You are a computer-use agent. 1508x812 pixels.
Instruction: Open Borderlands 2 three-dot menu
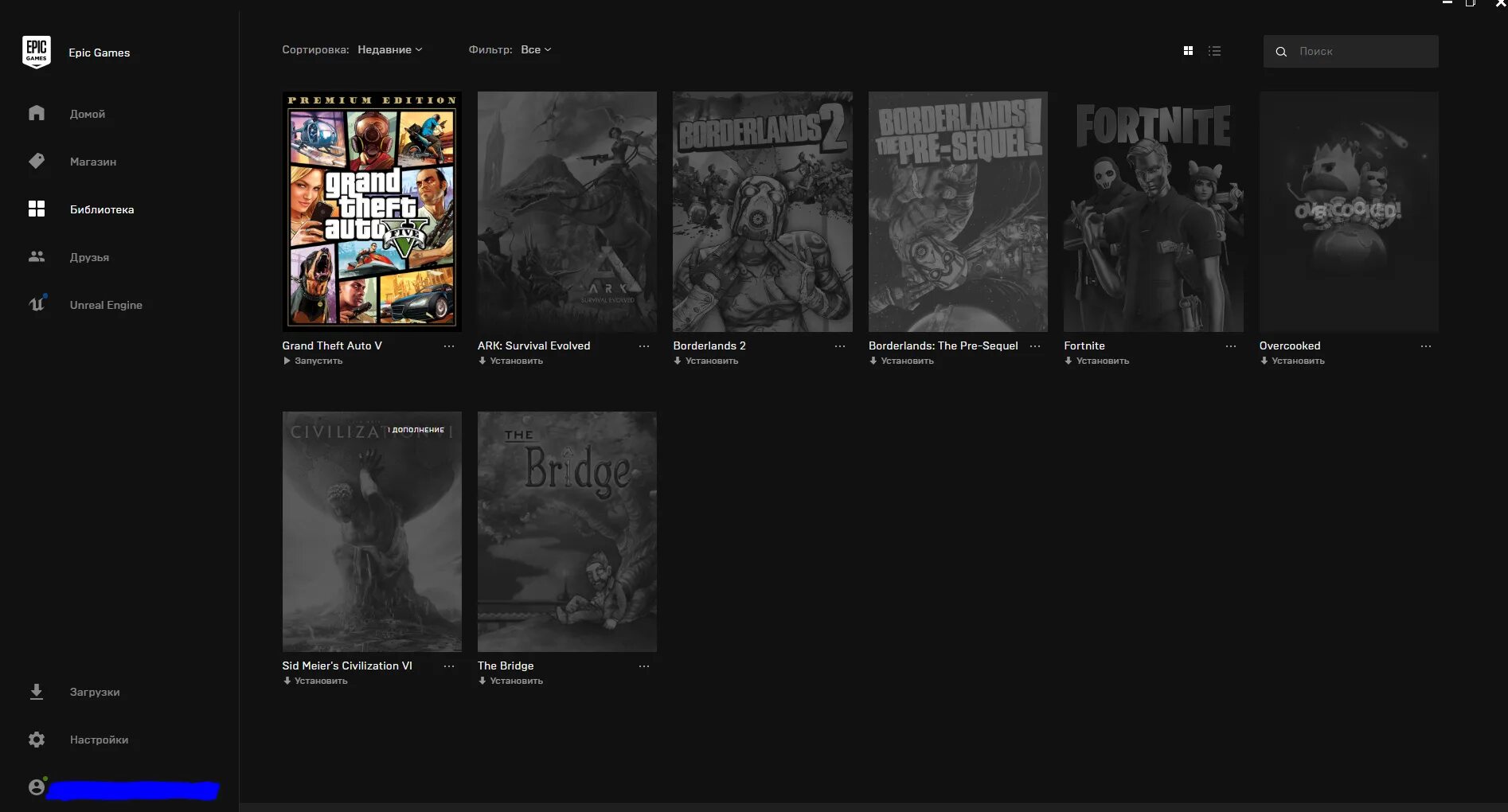[840, 346]
